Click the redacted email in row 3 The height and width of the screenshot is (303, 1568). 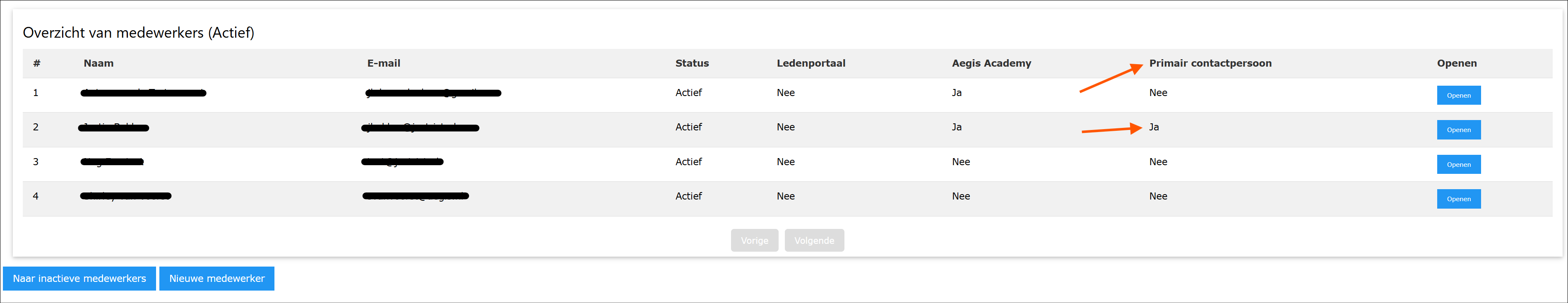coord(402,161)
